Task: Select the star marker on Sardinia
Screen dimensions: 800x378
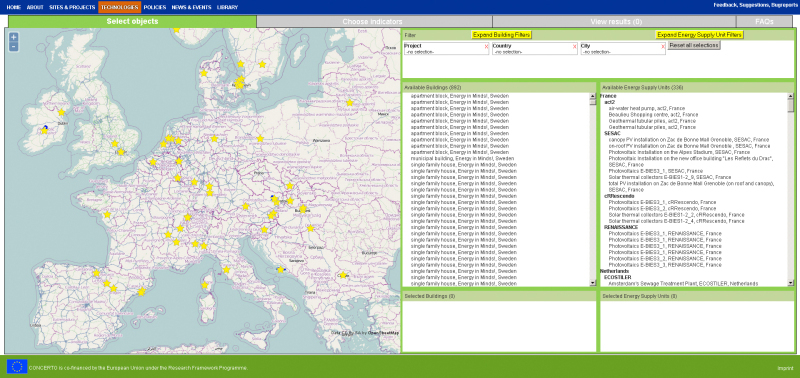Action: tap(205, 285)
